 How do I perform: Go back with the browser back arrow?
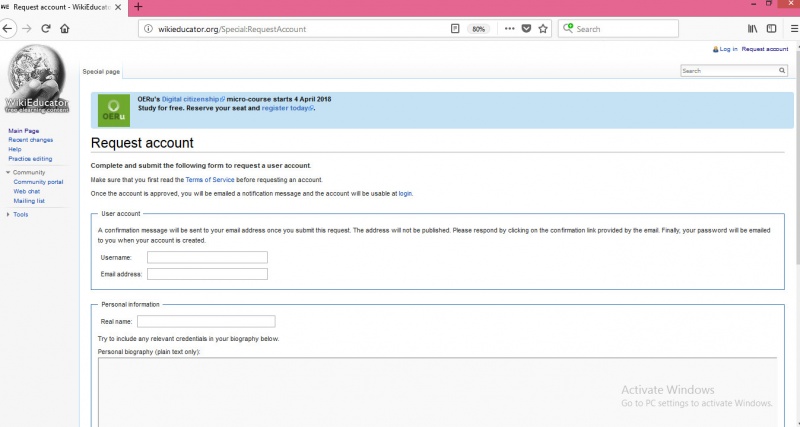[7, 29]
